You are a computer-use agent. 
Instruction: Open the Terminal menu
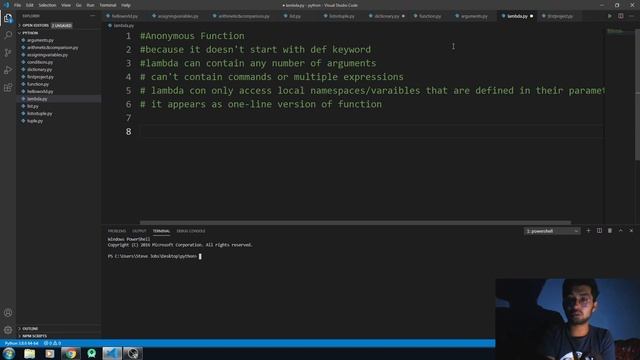[108, 5]
